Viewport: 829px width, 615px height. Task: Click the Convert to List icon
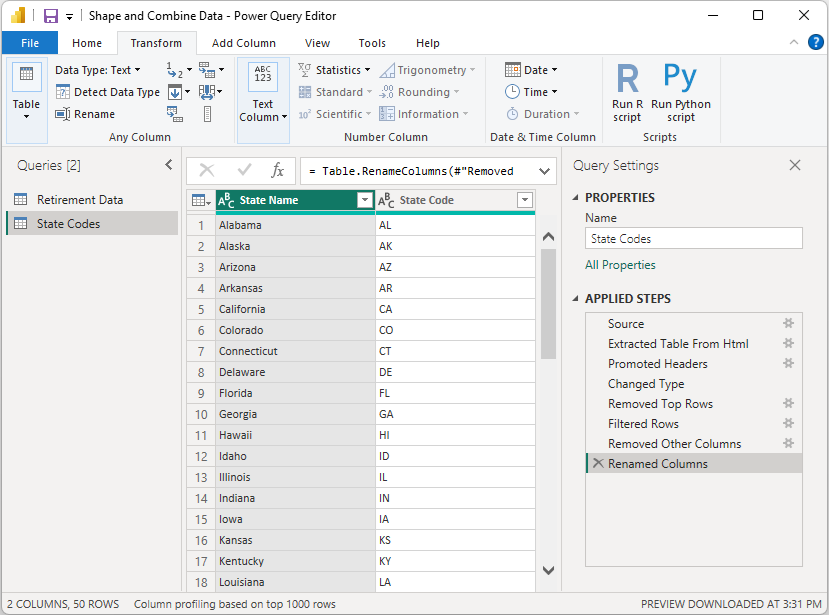click(x=207, y=114)
